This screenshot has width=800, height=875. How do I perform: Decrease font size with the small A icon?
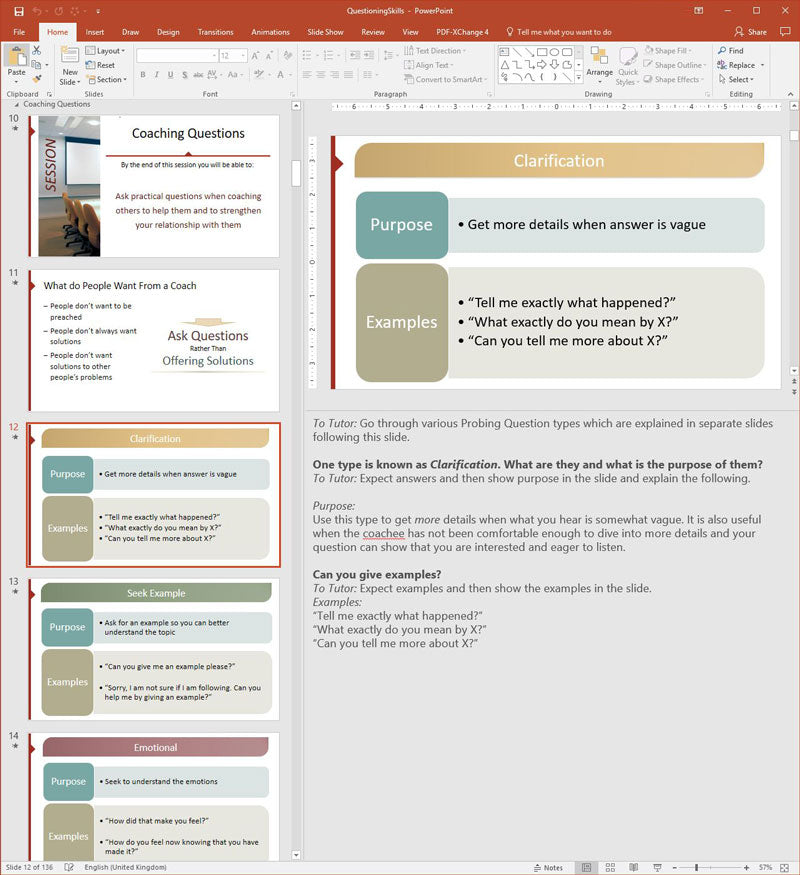coord(269,56)
